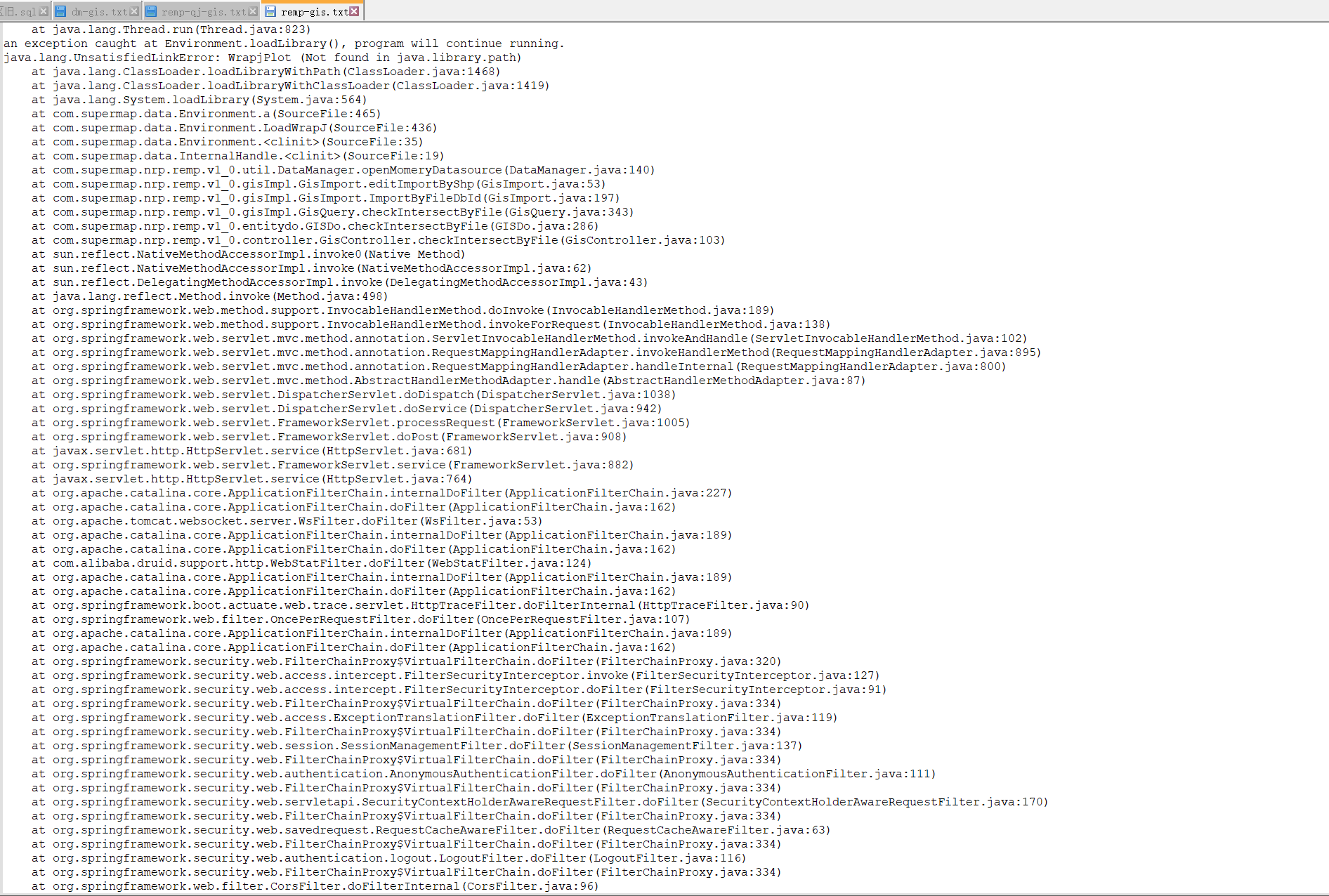The width and height of the screenshot is (1329, 896).
Task: Click the 'InvocableHandlerMethod.doInvoke' line
Action: point(403,310)
